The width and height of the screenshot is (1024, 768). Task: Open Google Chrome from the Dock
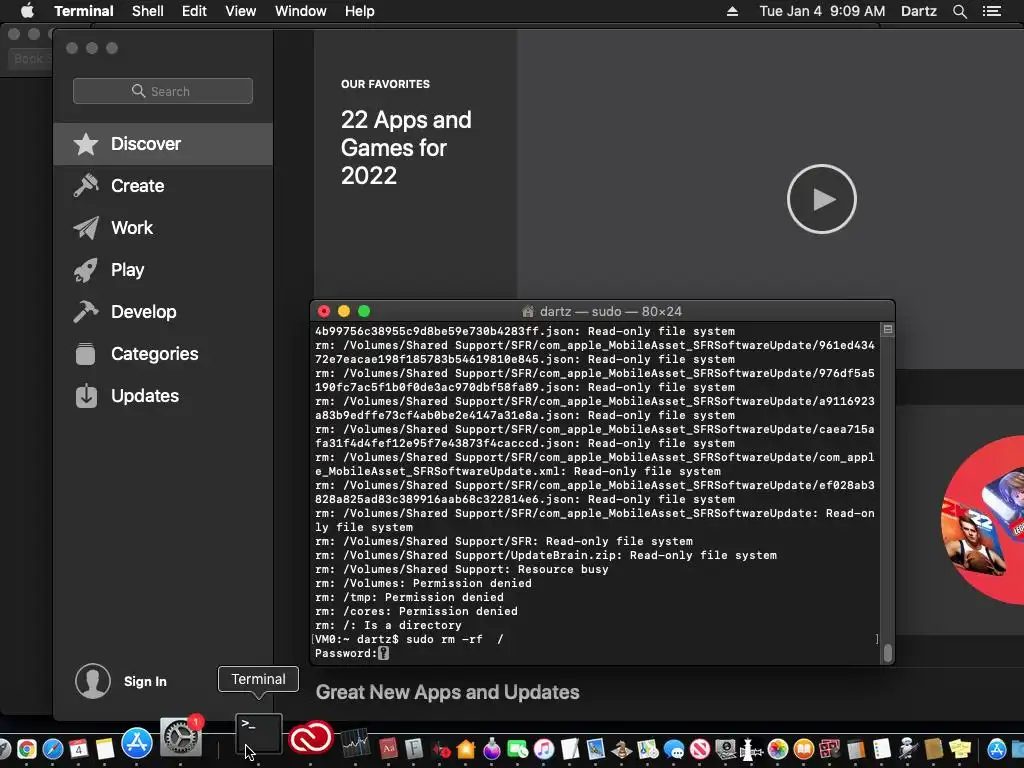(27, 749)
